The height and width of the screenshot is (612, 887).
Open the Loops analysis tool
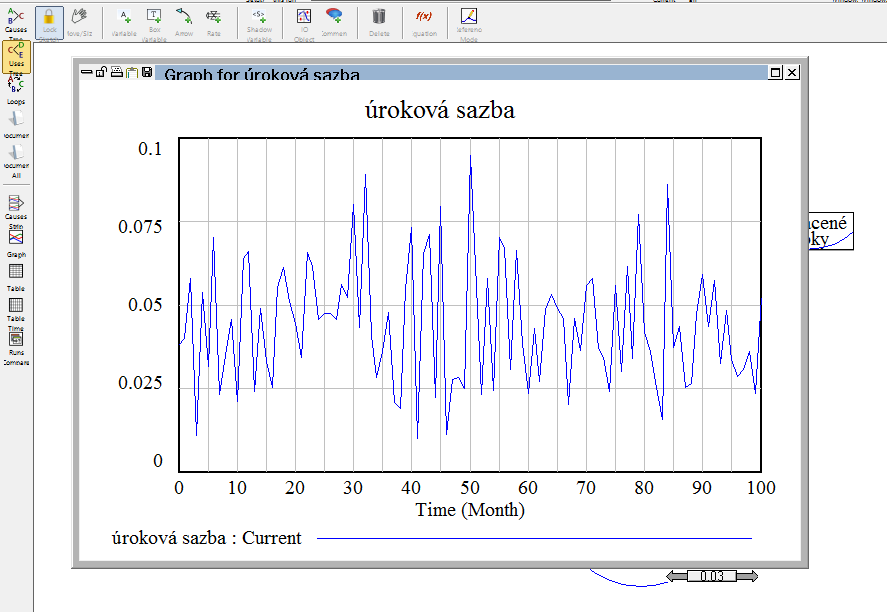tap(16, 89)
